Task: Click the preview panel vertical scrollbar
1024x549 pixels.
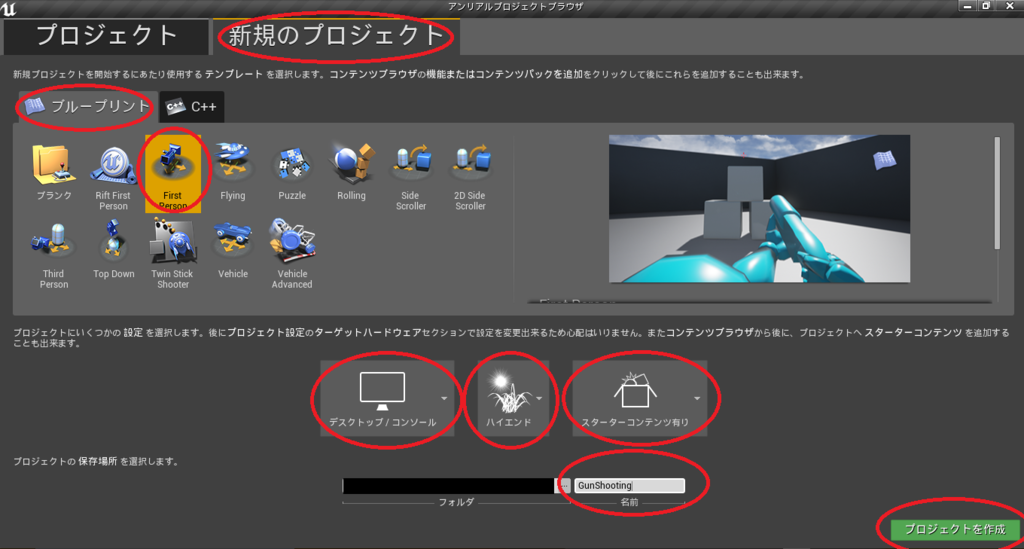Action: pyautogui.click(x=997, y=193)
